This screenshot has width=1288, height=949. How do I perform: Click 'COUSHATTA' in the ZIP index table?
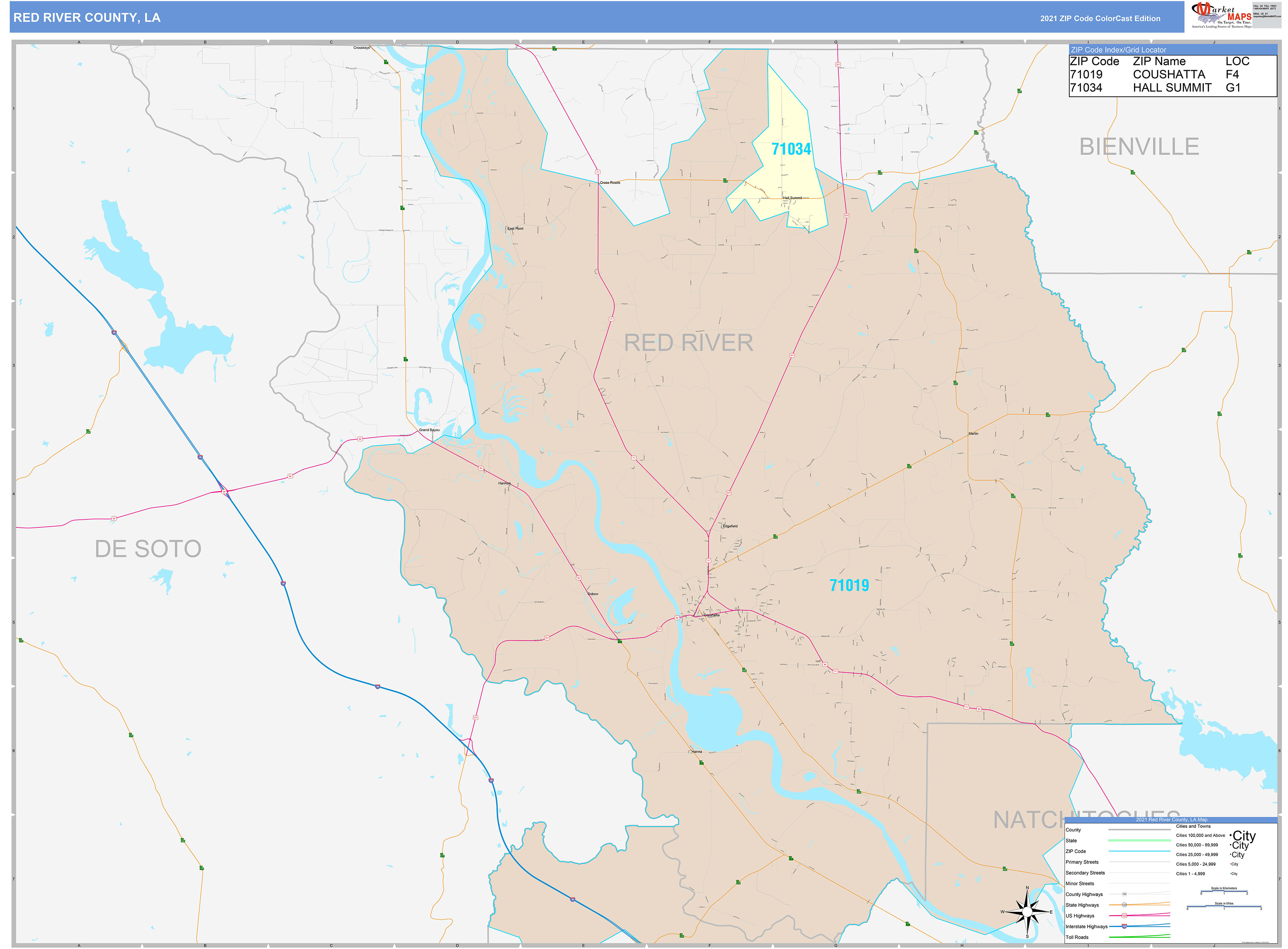click(1169, 75)
